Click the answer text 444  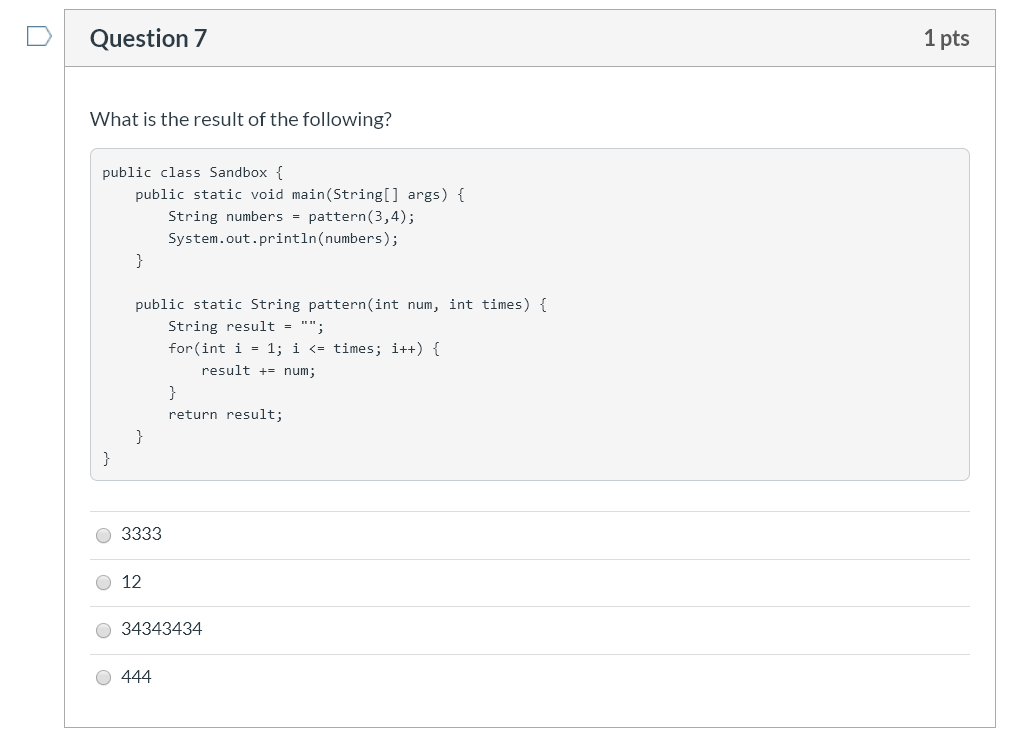136,677
